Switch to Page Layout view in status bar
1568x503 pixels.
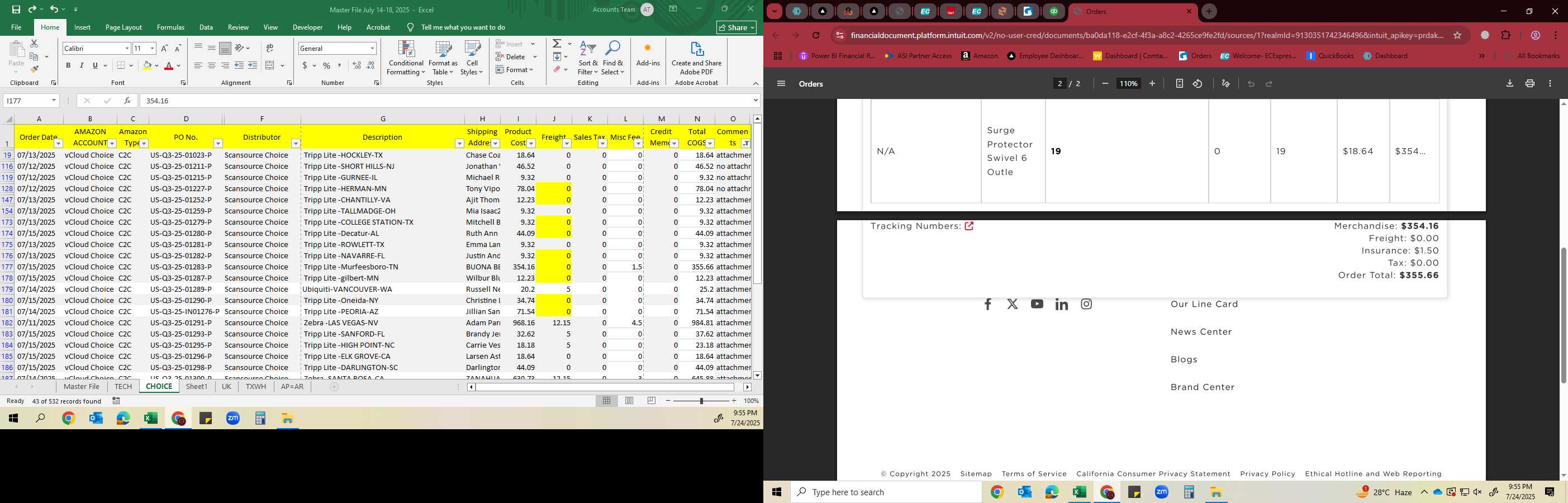(629, 401)
